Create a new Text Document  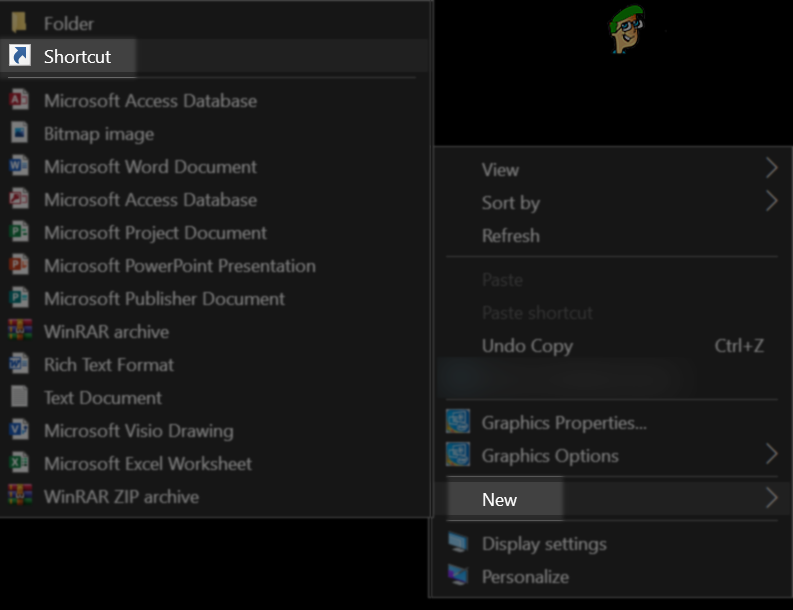102,398
